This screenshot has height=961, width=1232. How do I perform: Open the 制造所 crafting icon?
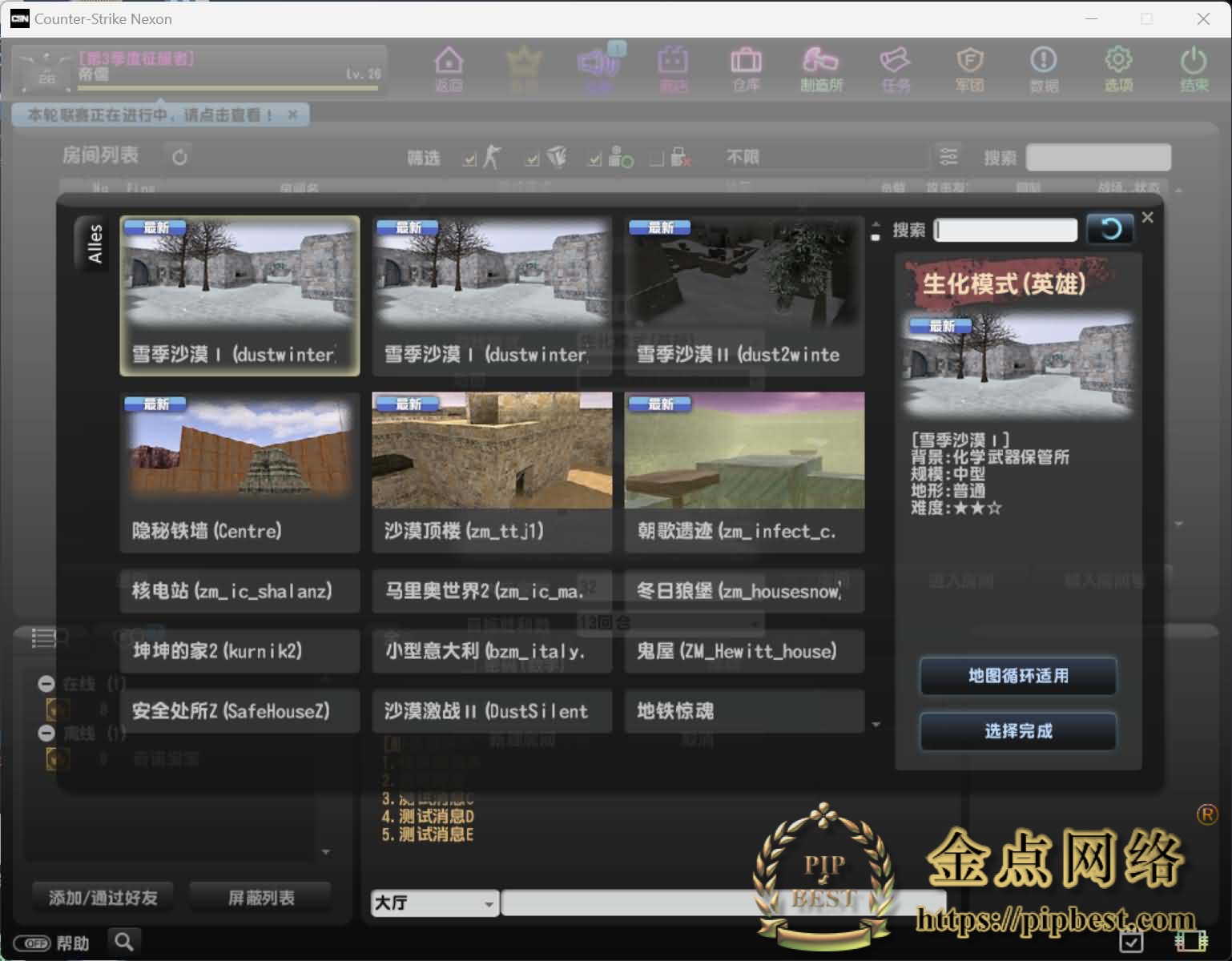pos(821,69)
